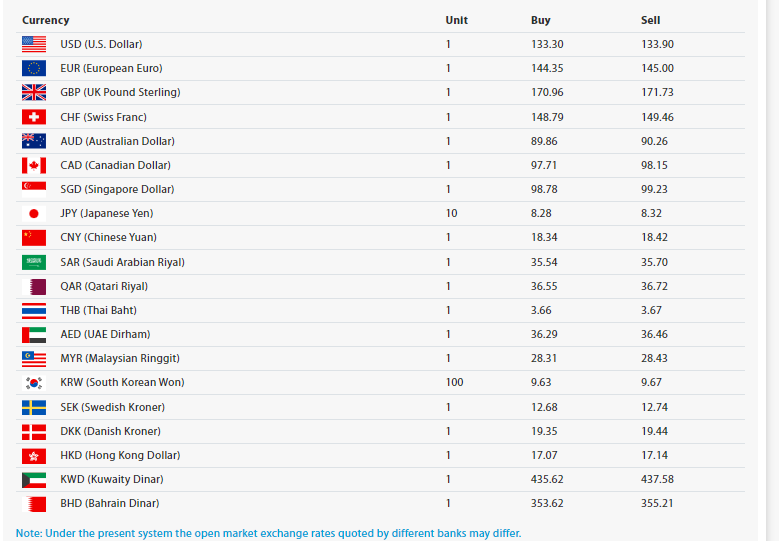Click the Saudi Arabian flag icon
This screenshot has height=541, width=779.
point(34,262)
